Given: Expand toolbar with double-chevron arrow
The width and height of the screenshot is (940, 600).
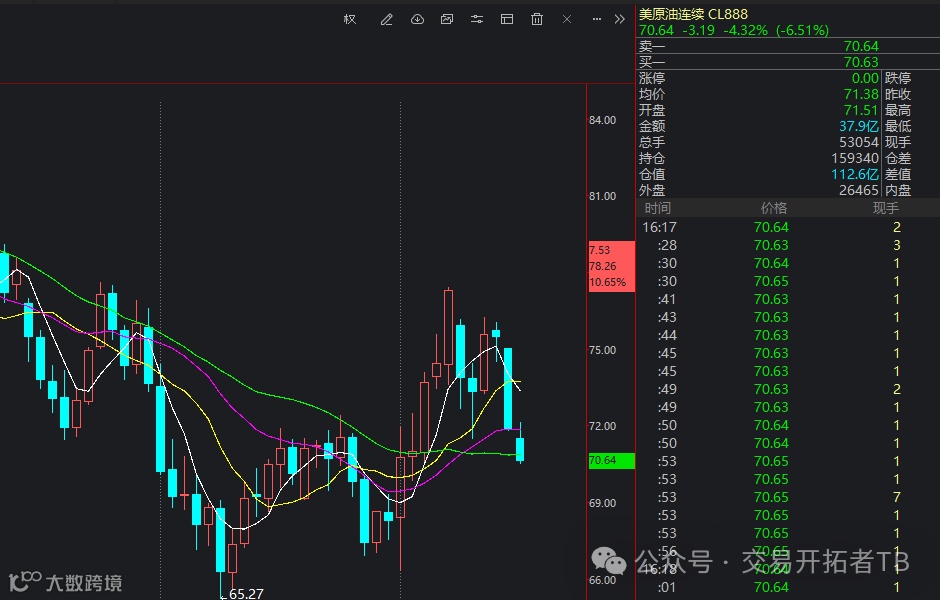Looking at the screenshot, I should point(620,19).
